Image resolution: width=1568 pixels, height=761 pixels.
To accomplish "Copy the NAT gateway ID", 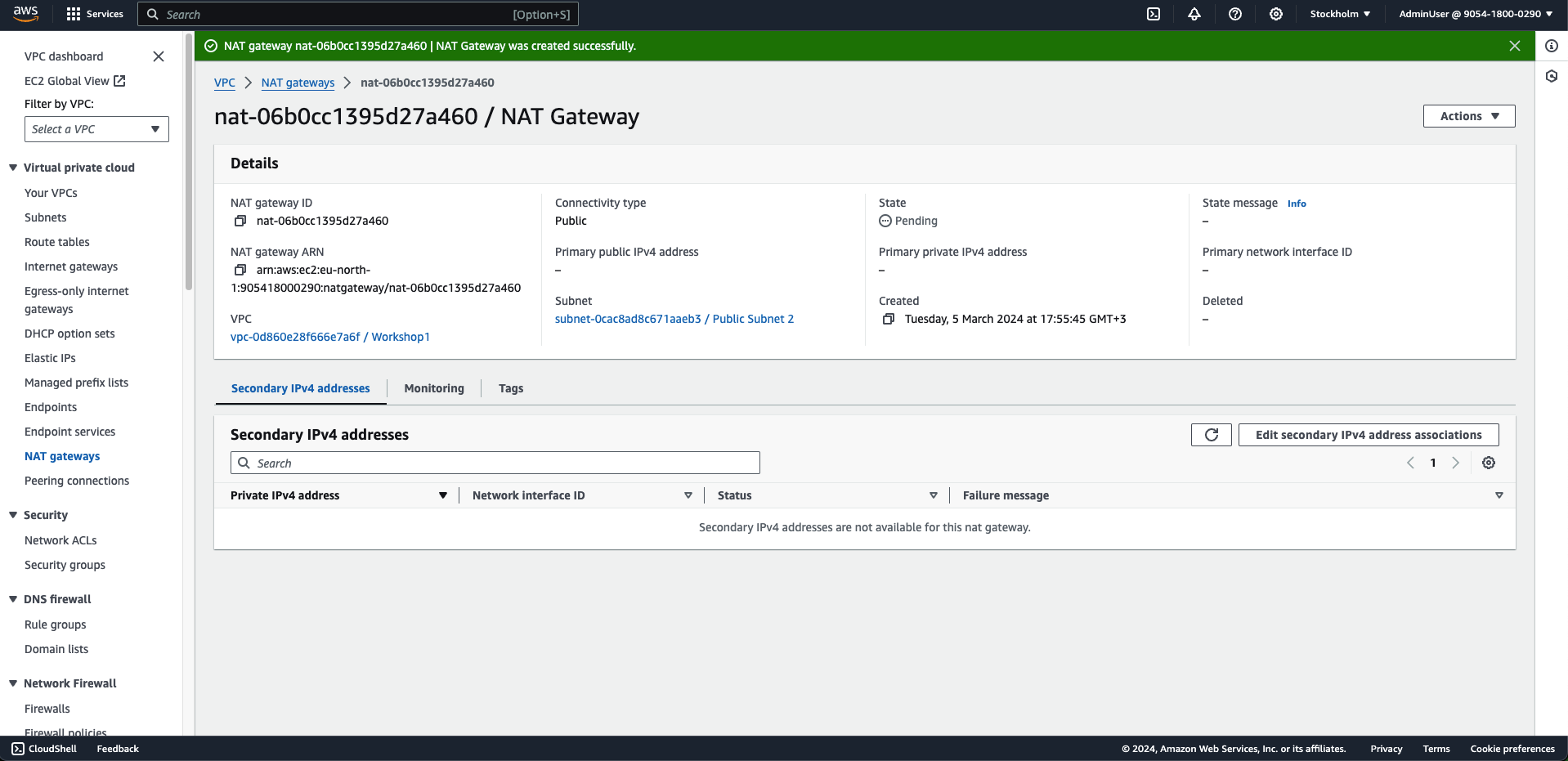I will pyautogui.click(x=240, y=221).
